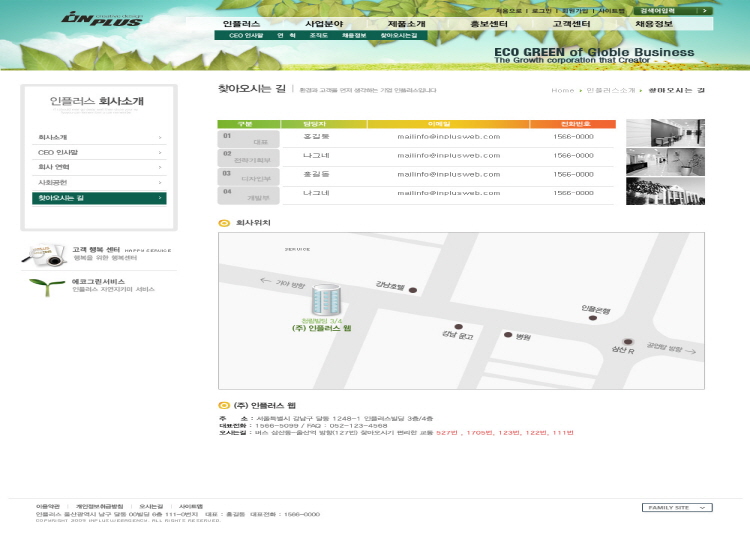The height and width of the screenshot is (540, 750).
Task: Click the 회원가입 link at top
Action: (x=574, y=11)
